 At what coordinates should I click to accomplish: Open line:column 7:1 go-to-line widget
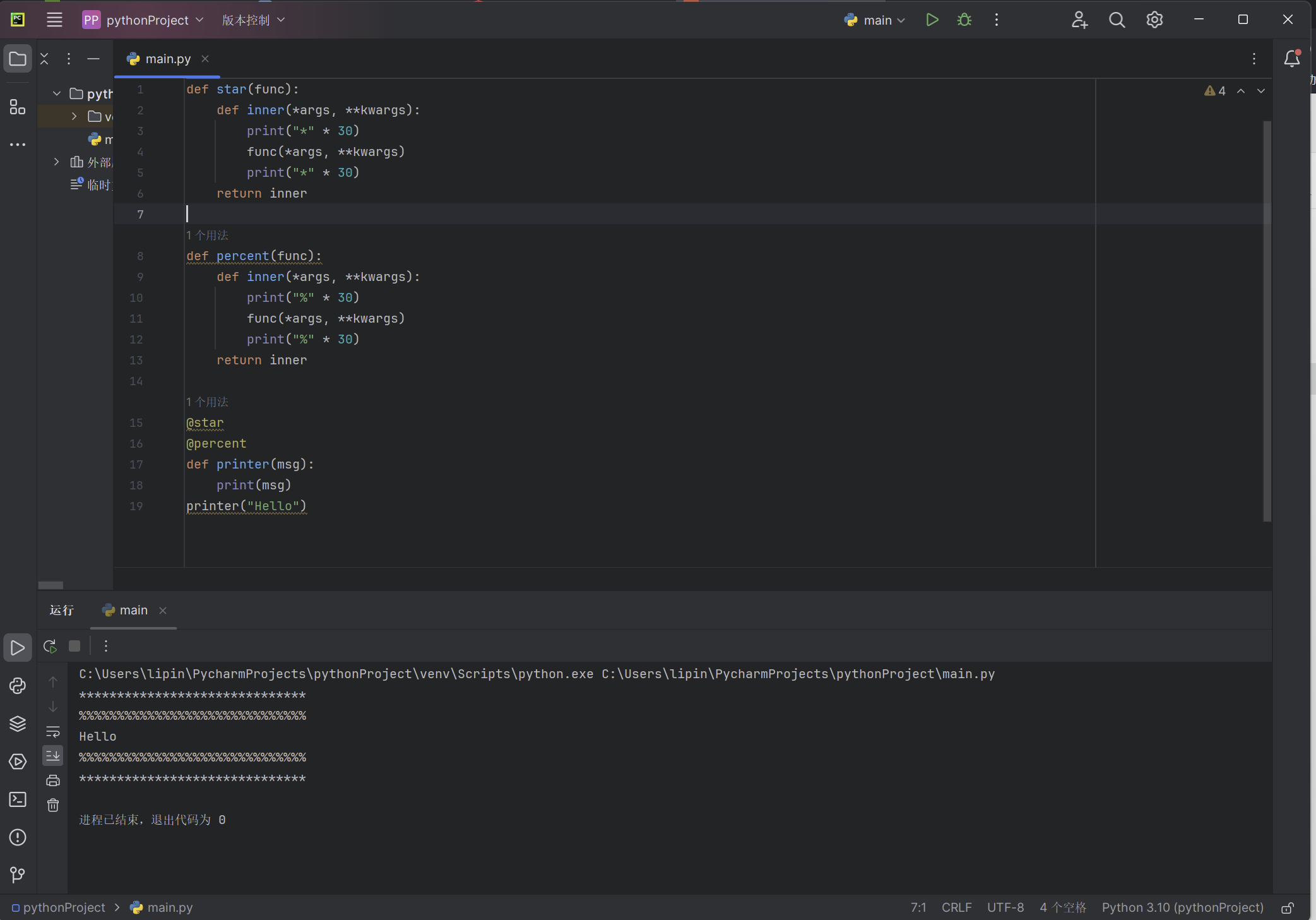pos(918,907)
